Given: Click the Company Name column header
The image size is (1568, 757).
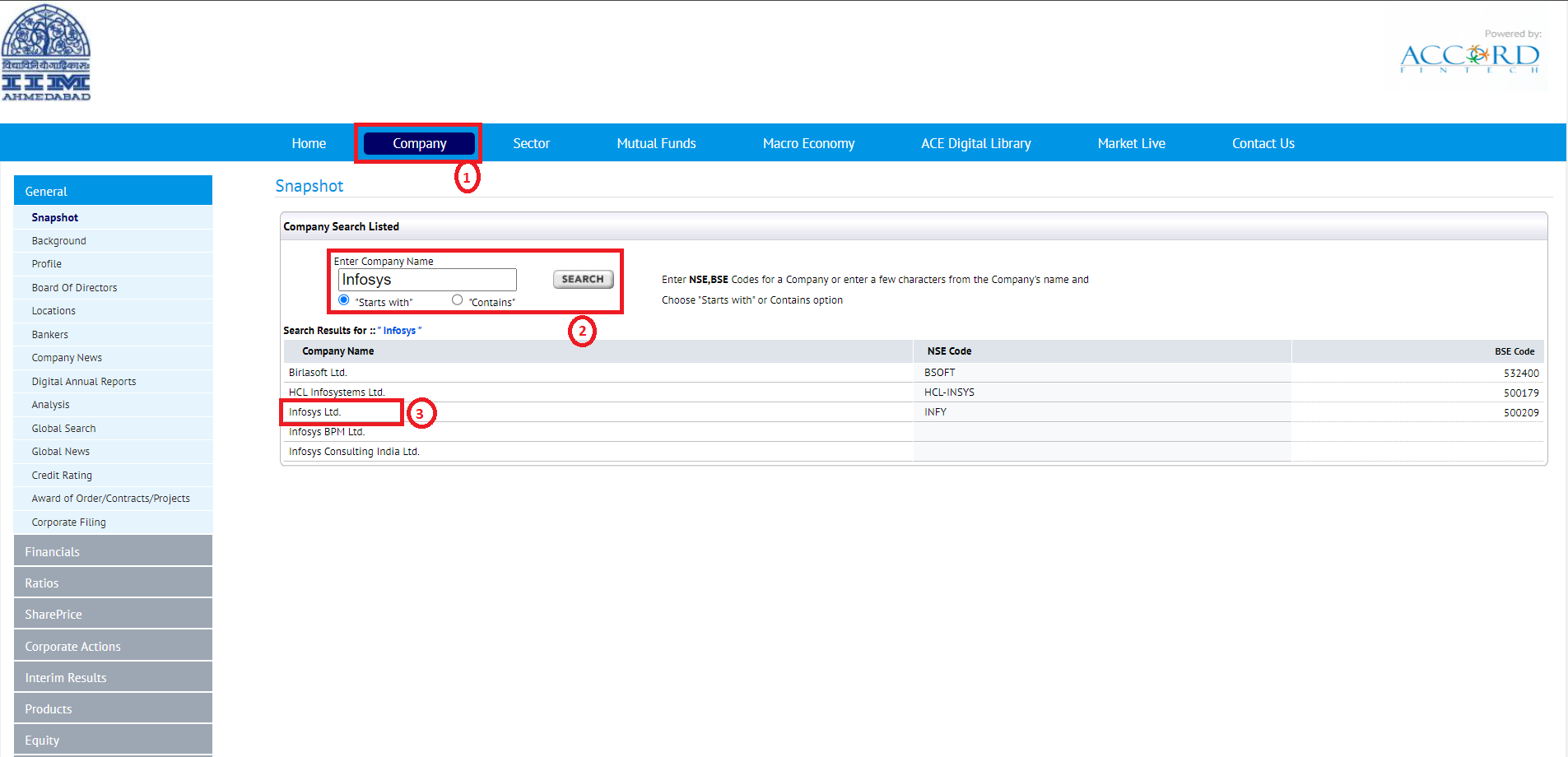Looking at the screenshot, I should tap(337, 351).
